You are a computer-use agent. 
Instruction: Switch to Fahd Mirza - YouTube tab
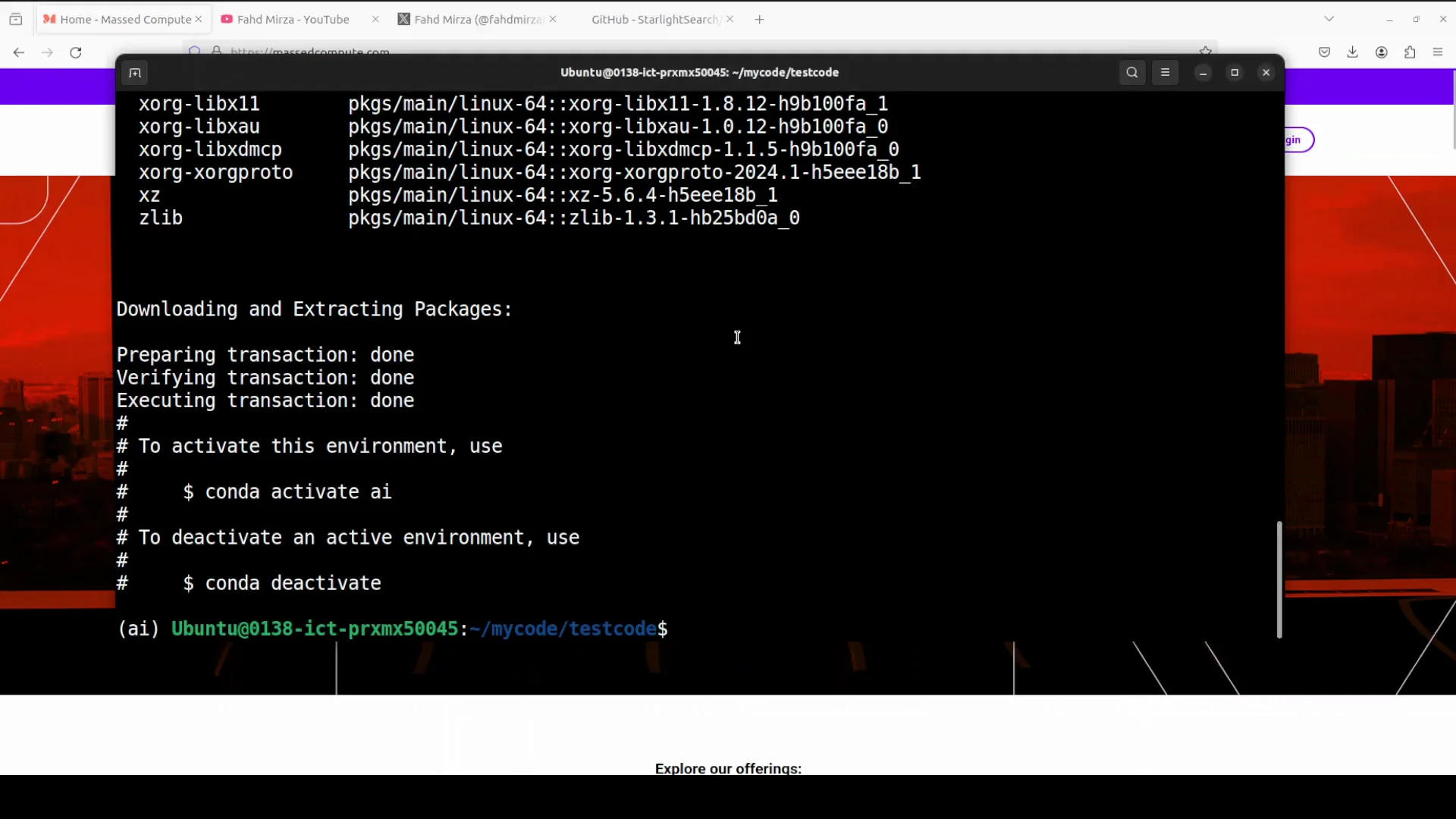293,20
